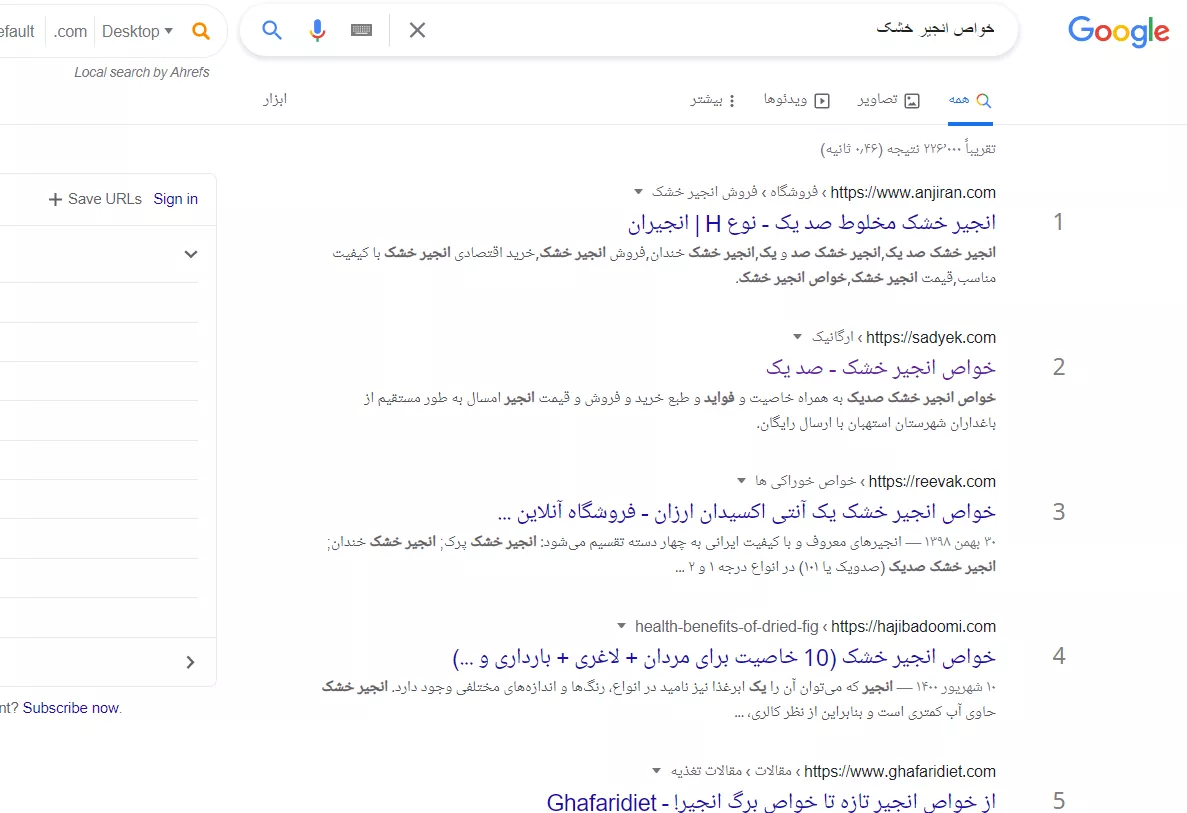Open the sadyek.com result title خواص انجیر خشک - صد یک
The image size is (1187, 813).
[x=880, y=368]
